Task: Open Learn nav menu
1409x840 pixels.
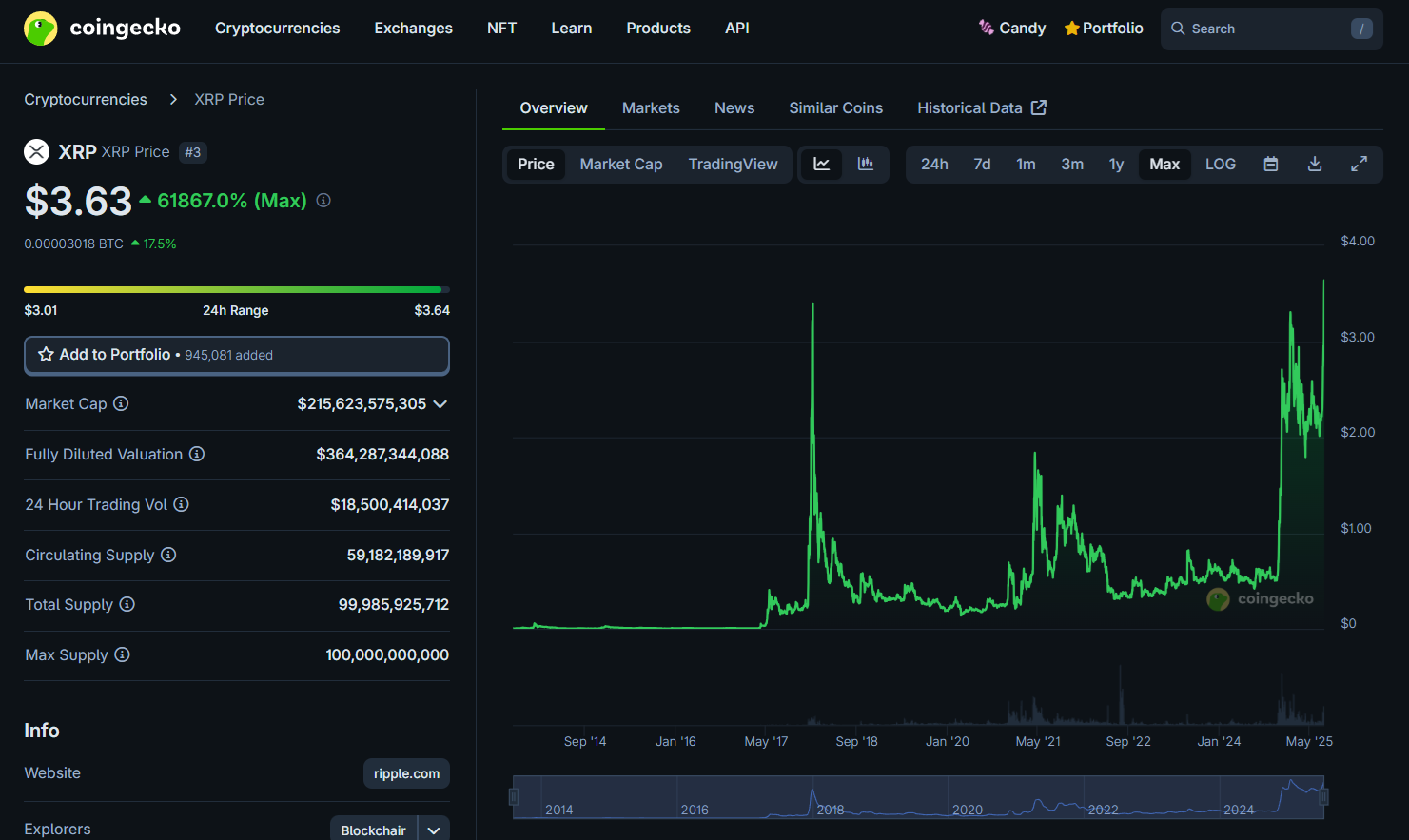Action: [571, 29]
